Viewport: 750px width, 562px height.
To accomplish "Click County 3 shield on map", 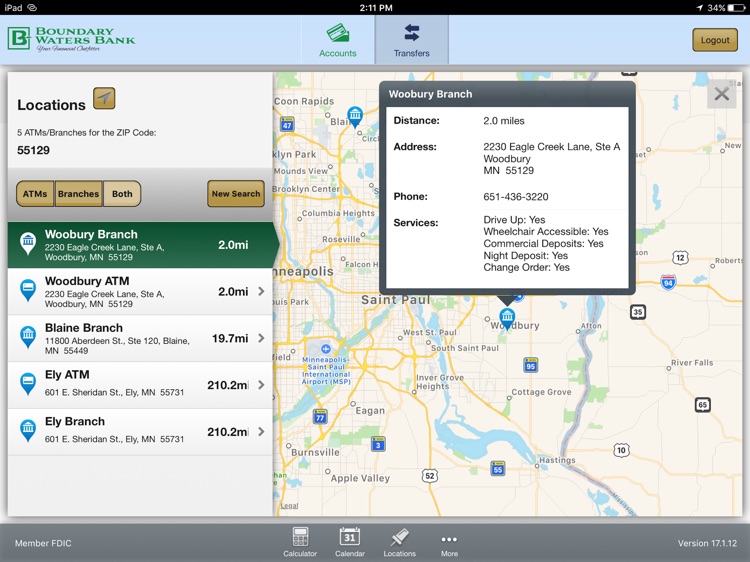I will click(x=378, y=444).
